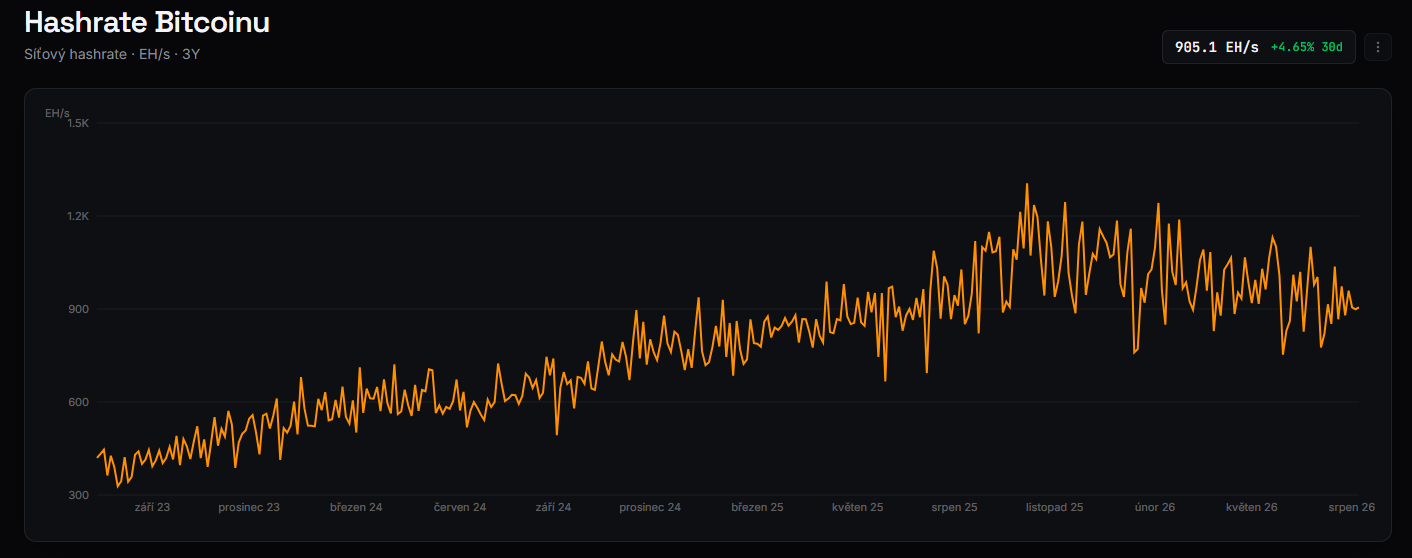The width and height of the screenshot is (1412, 558).
Task: Click the subtitle Síťový hashrate · EH/s · 3Y
Action: [x=112, y=54]
